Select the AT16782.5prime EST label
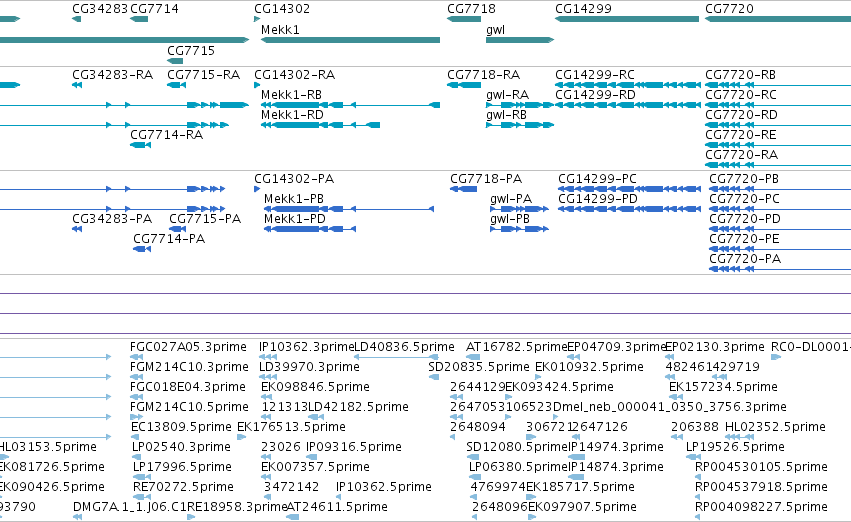The width and height of the screenshot is (851, 522). click(x=517, y=347)
